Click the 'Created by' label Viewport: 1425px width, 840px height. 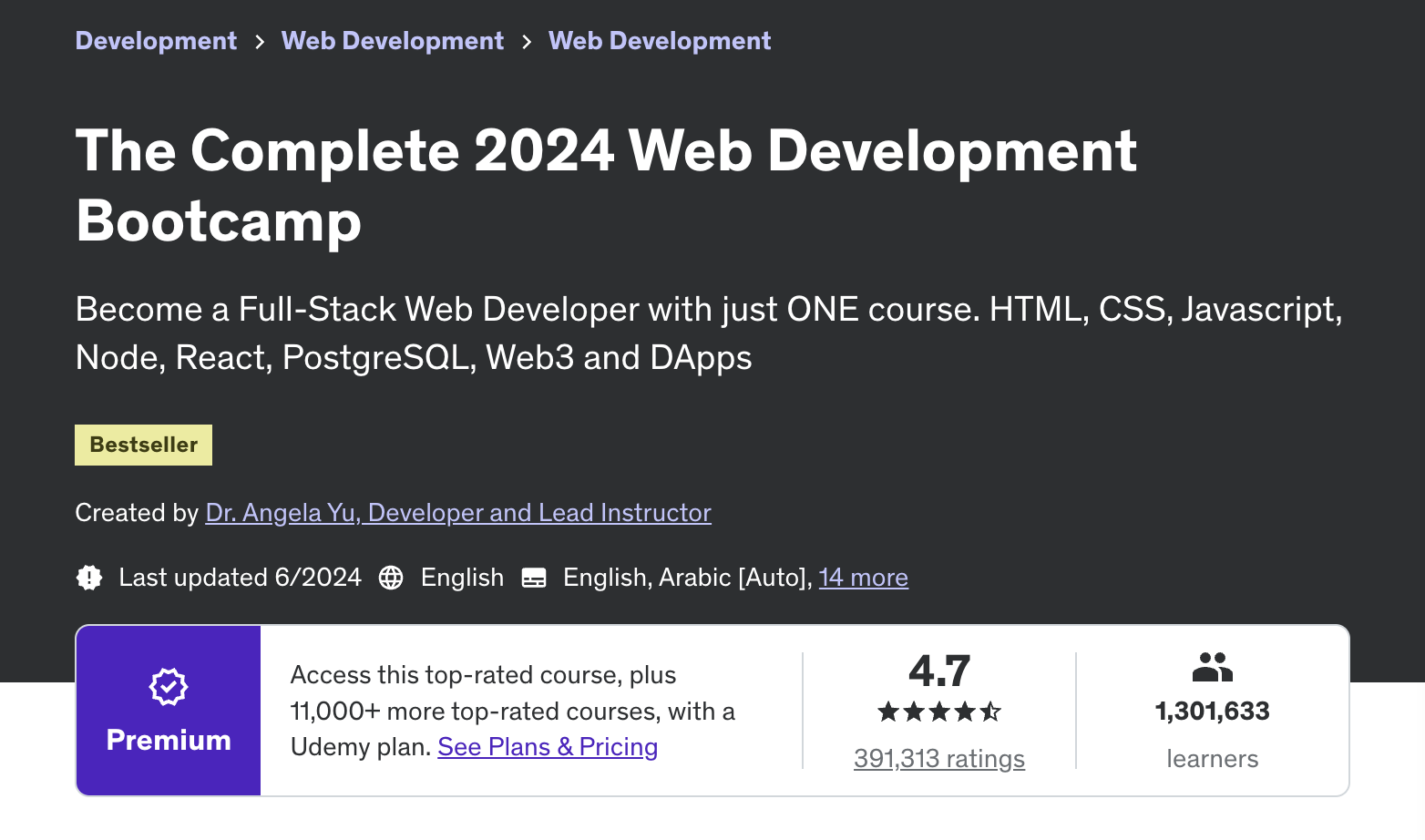point(137,513)
